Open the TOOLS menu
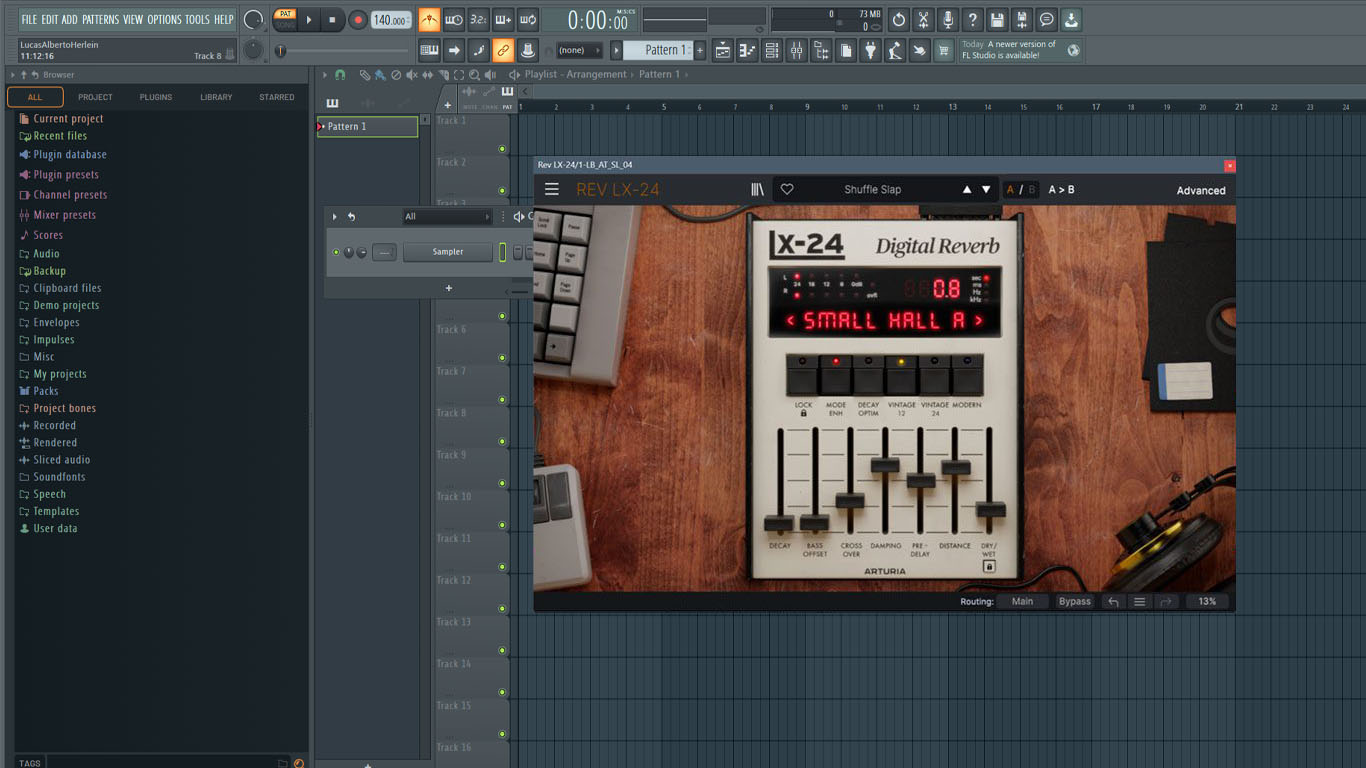Viewport: 1366px width, 768px height. pos(197,19)
